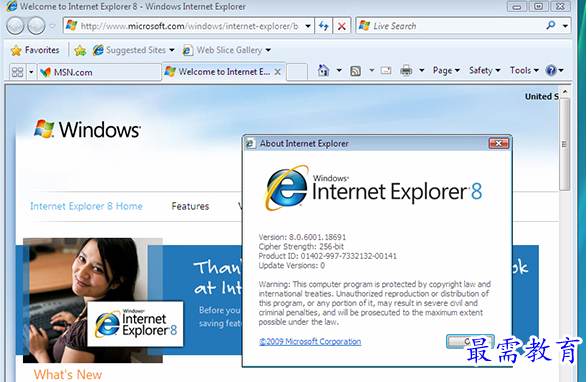This screenshot has width=588, height=382.
Task: Click the IE icon in About dialog title
Action: [x=250, y=143]
